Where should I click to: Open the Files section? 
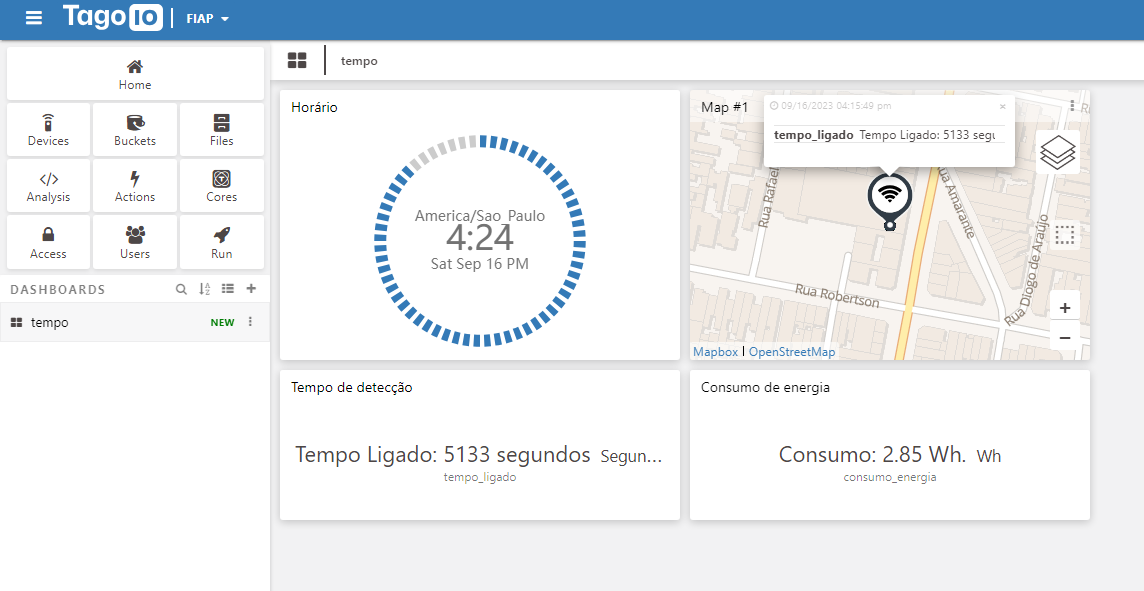221,129
